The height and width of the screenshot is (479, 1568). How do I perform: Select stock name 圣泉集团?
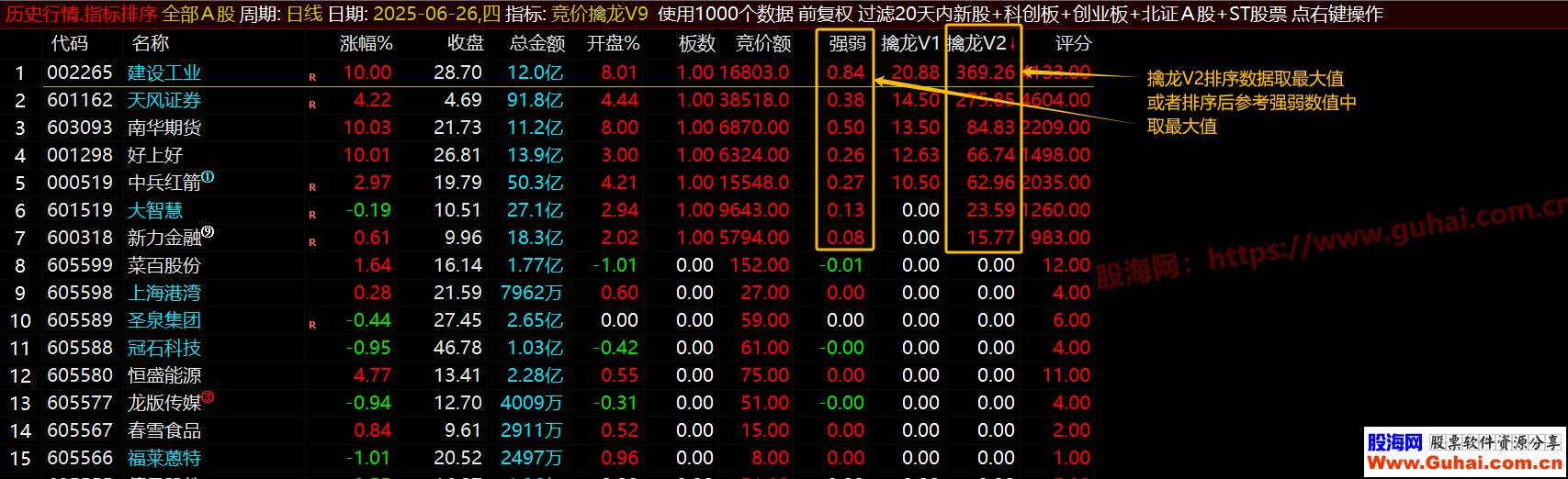coord(164,320)
